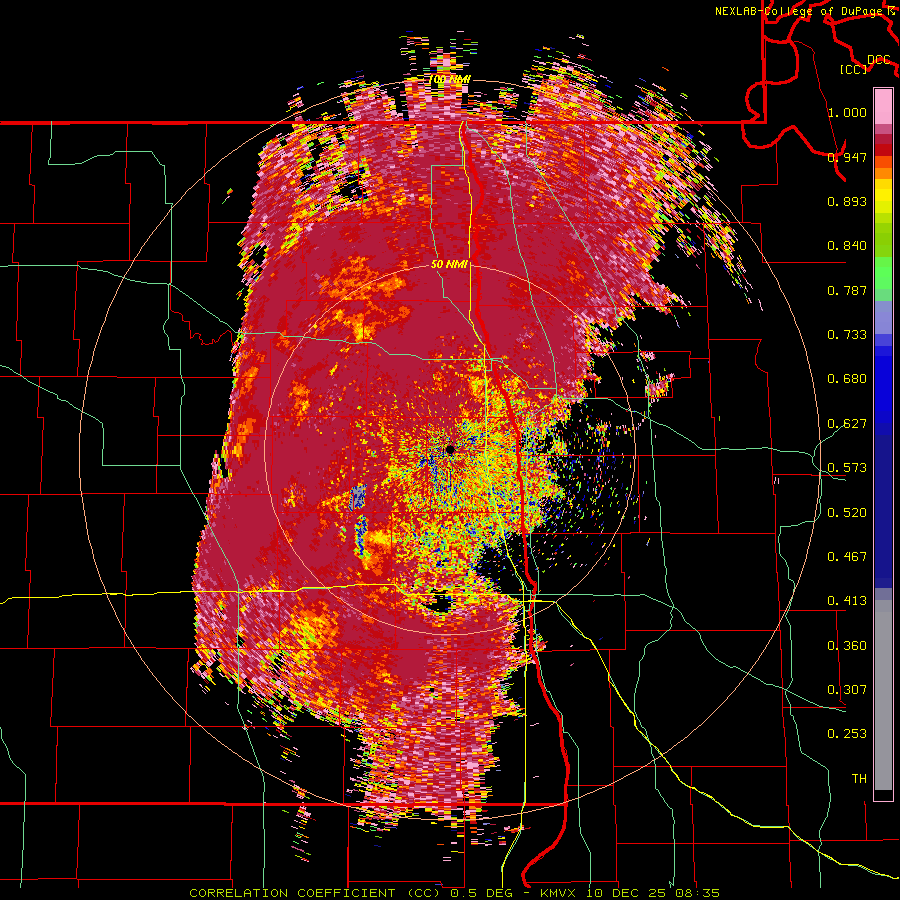Select the 0.520 legend value
Image resolution: width=900 pixels, height=900 pixels.
point(847,513)
